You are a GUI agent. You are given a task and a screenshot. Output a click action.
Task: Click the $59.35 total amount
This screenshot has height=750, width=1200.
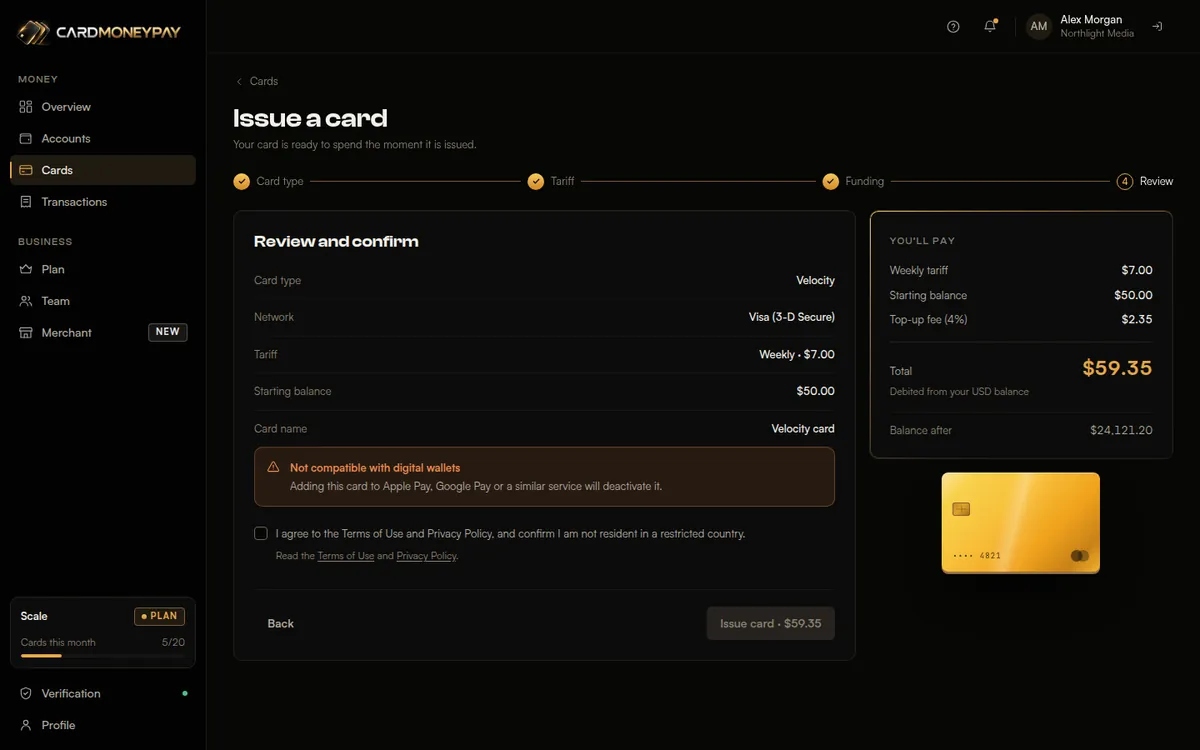coord(1117,368)
